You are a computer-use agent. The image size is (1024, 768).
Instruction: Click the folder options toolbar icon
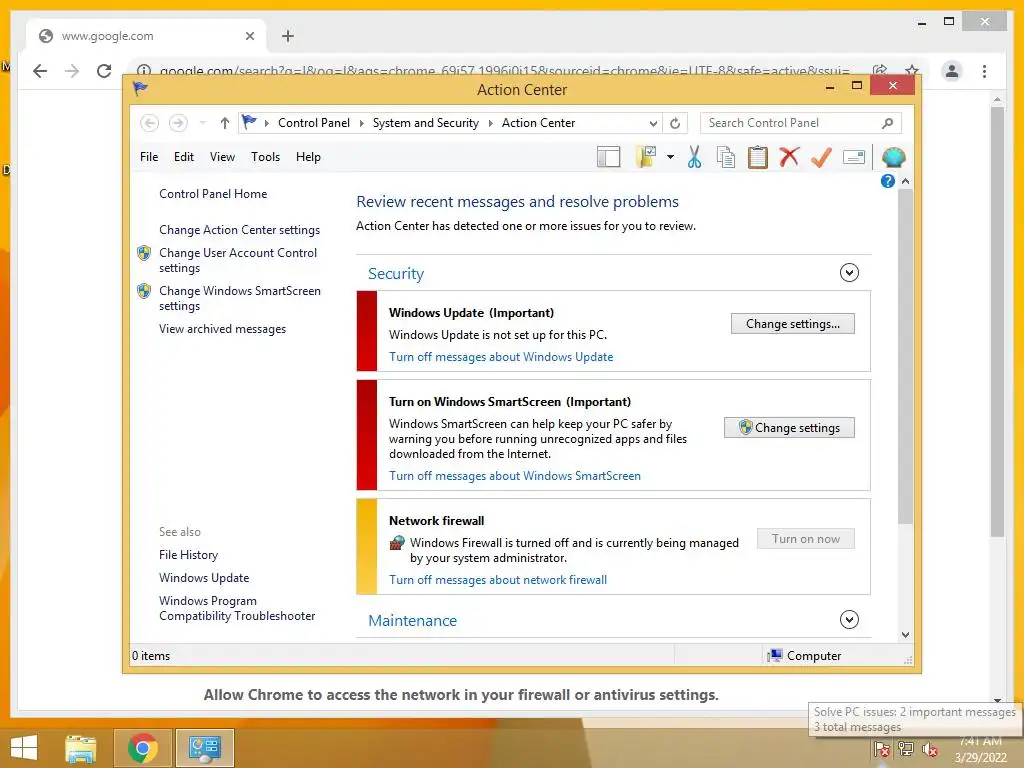tap(645, 157)
